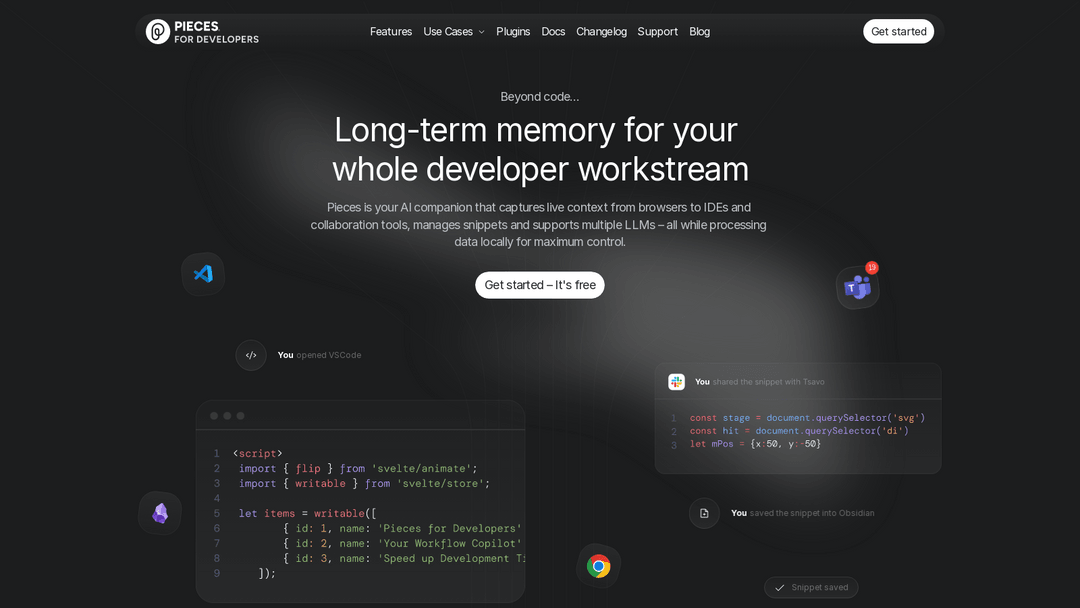Click the VS Code floating icon
This screenshot has width=1080, height=608.
(203, 274)
